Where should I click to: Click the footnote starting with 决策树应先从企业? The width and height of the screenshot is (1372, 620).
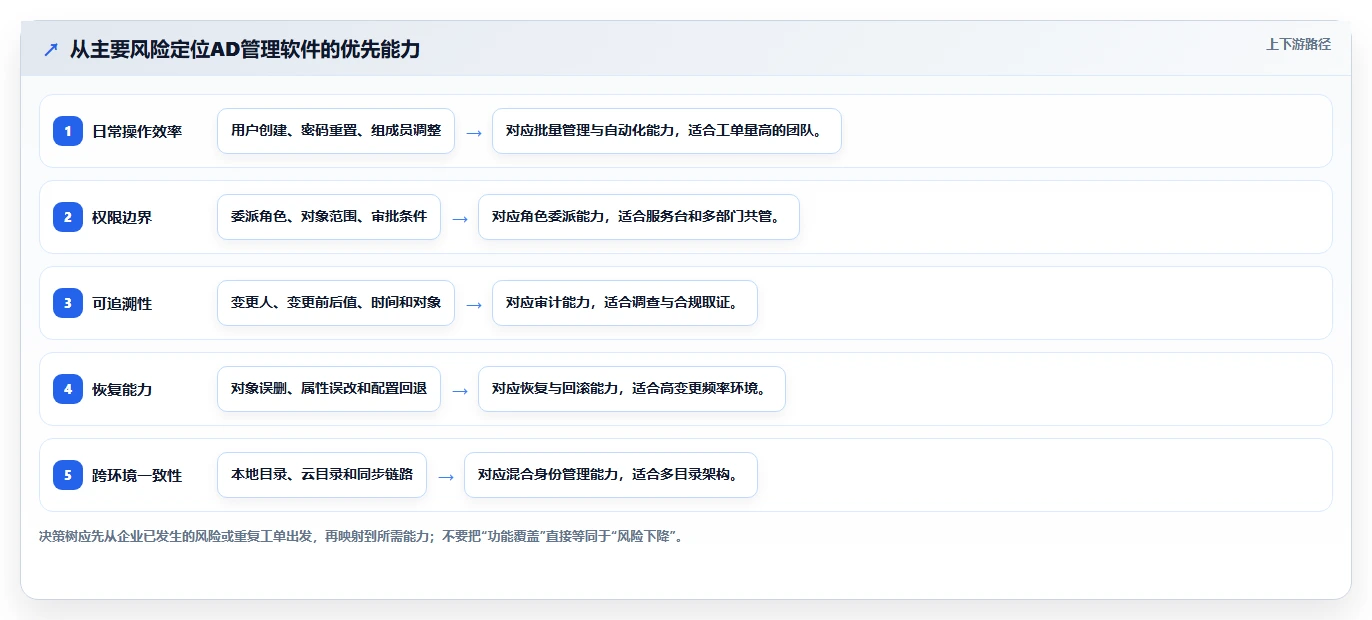pos(362,536)
